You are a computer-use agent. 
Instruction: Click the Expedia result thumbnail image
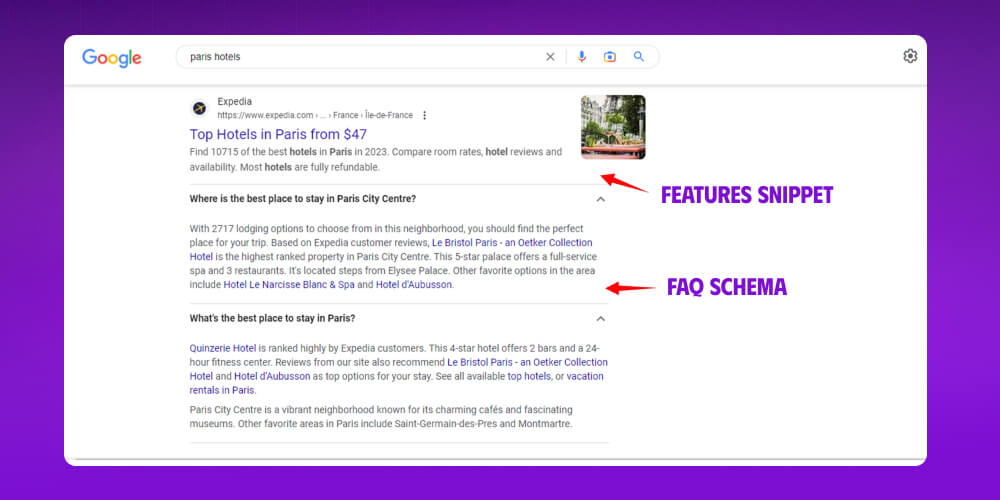click(x=613, y=127)
